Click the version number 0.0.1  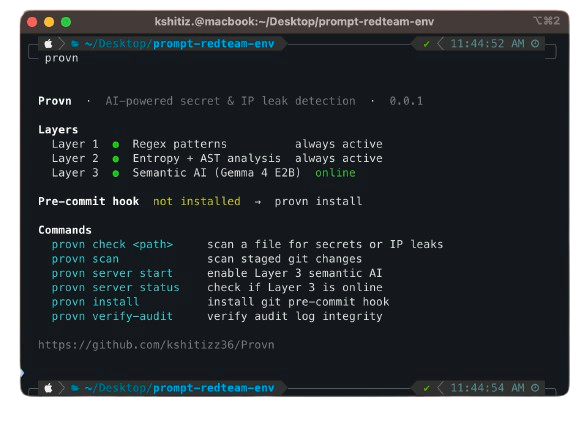pos(406,101)
